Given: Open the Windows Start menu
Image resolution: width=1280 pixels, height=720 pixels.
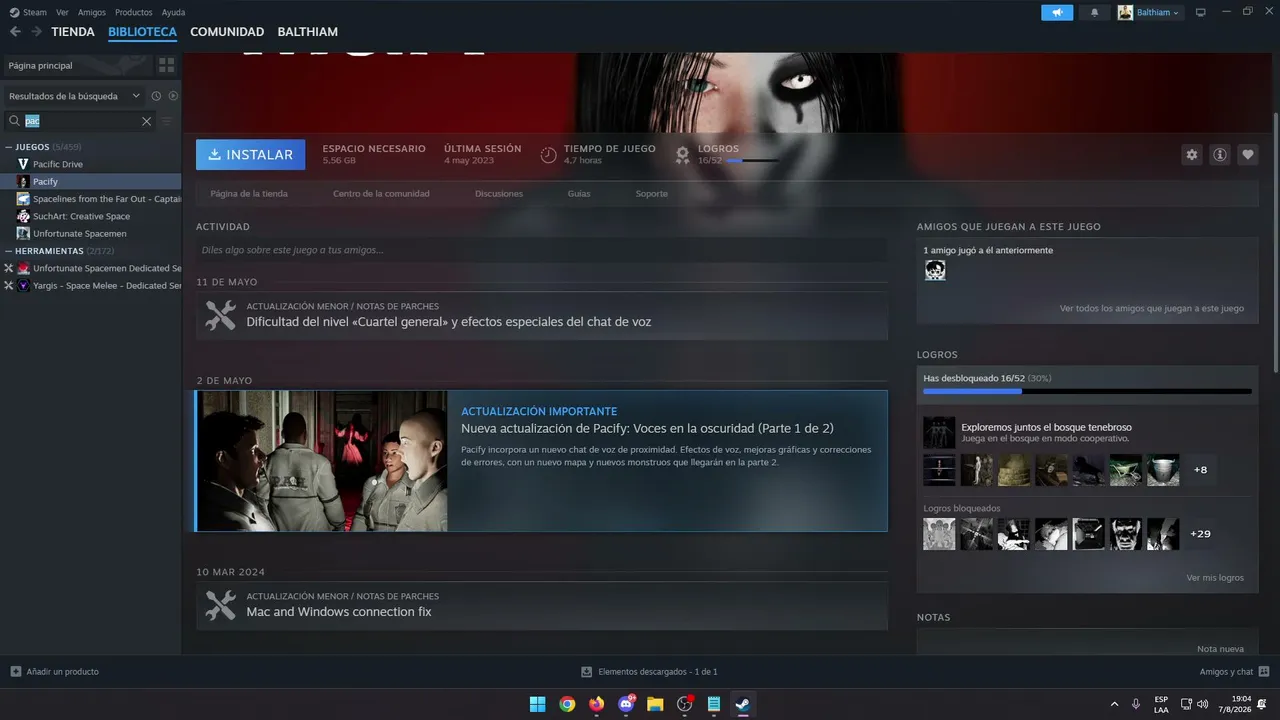Looking at the screenshot, I should [537, 704].
